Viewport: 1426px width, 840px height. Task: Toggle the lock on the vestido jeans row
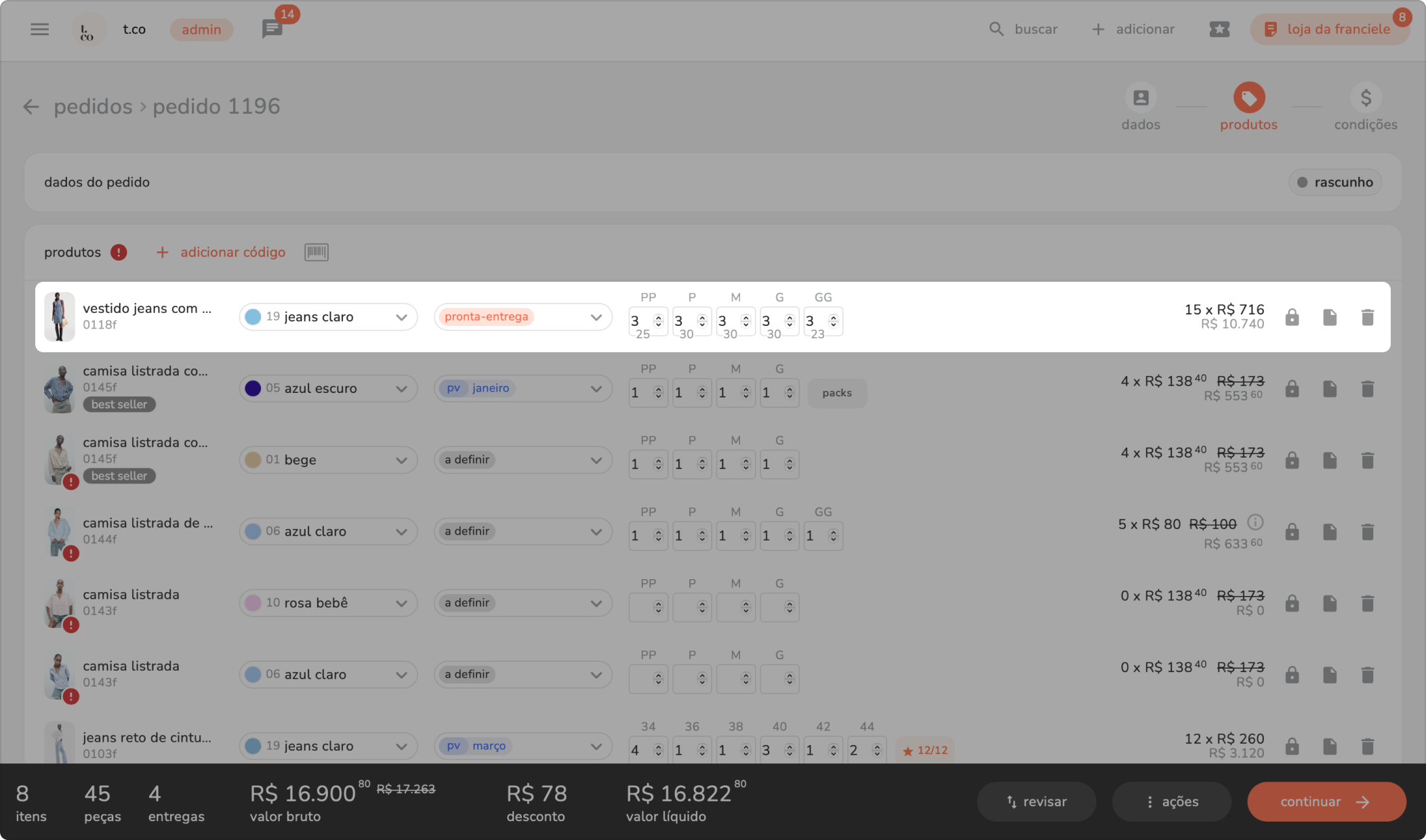tap(1292, 317)
